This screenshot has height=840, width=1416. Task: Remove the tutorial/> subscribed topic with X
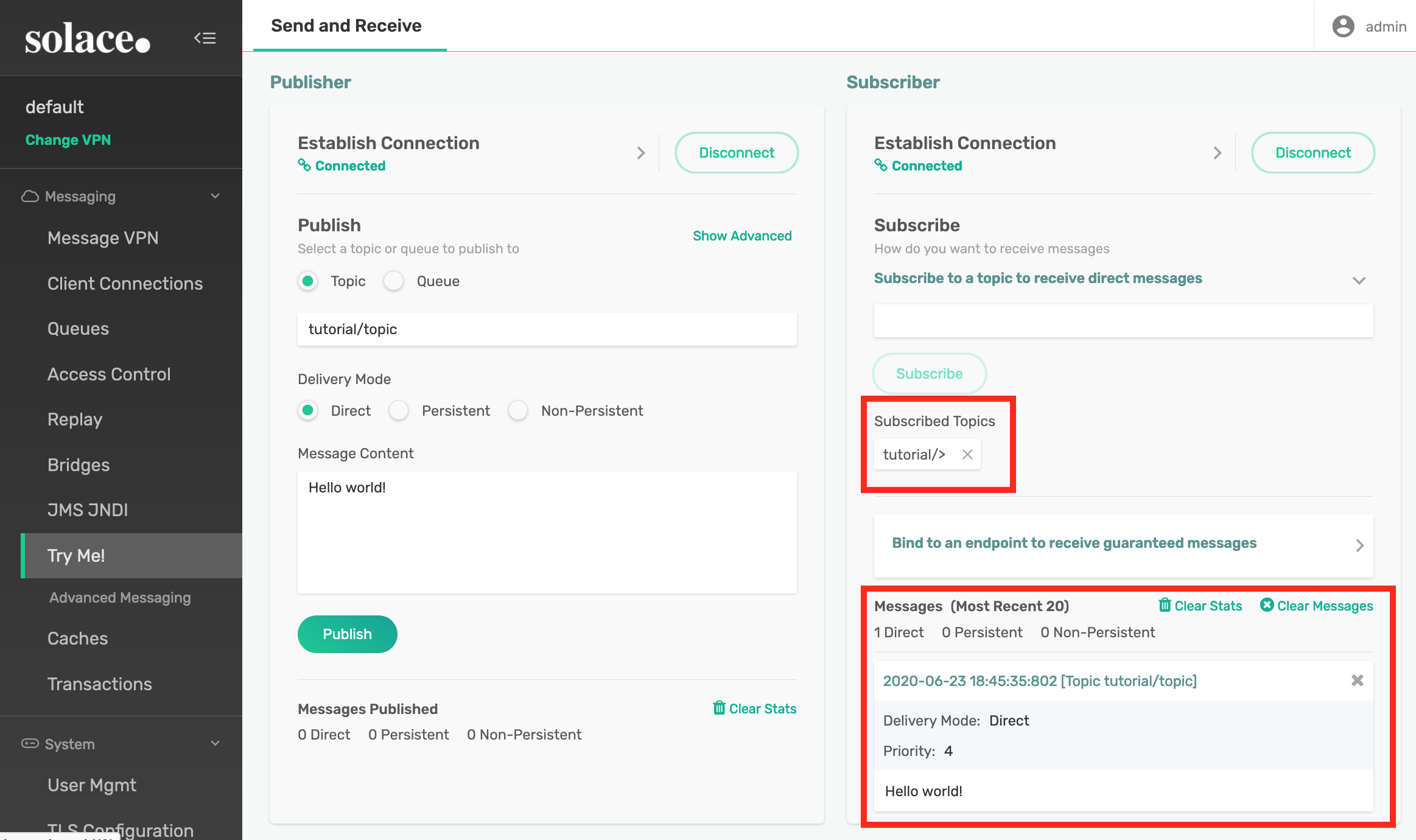click(967, 454)
